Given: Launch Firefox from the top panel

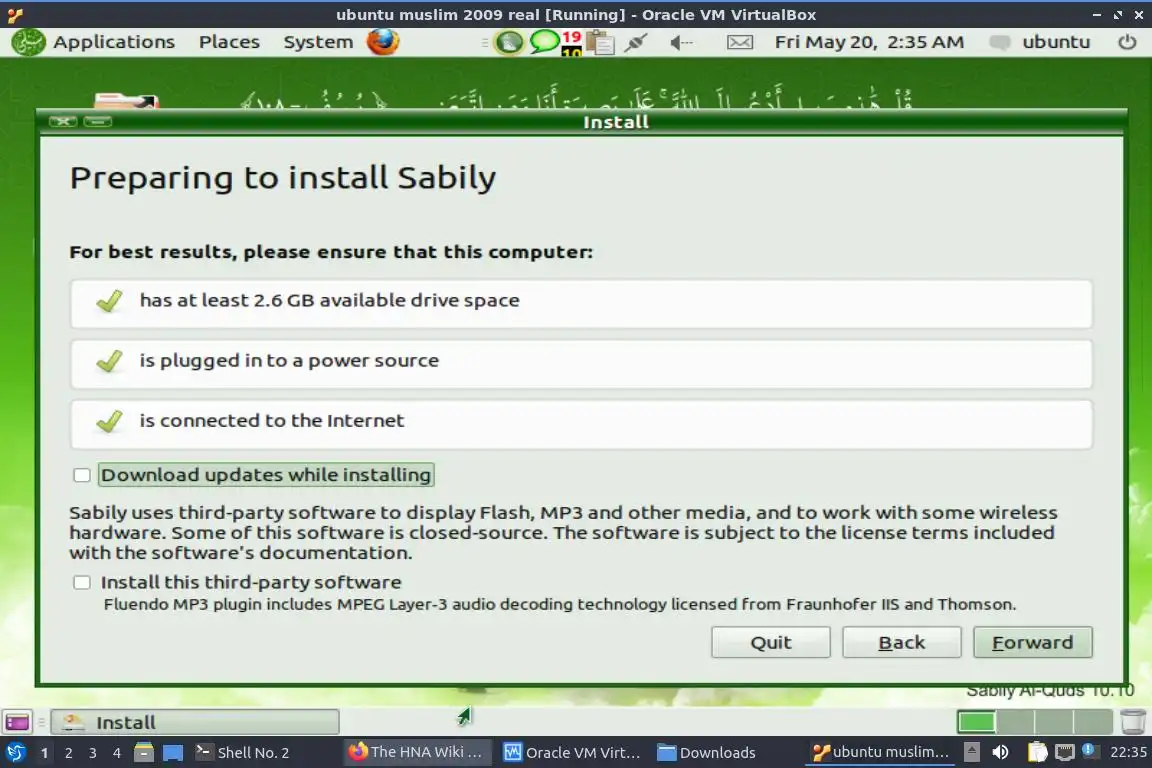Looking at the screenshot, I should point(383,42).
